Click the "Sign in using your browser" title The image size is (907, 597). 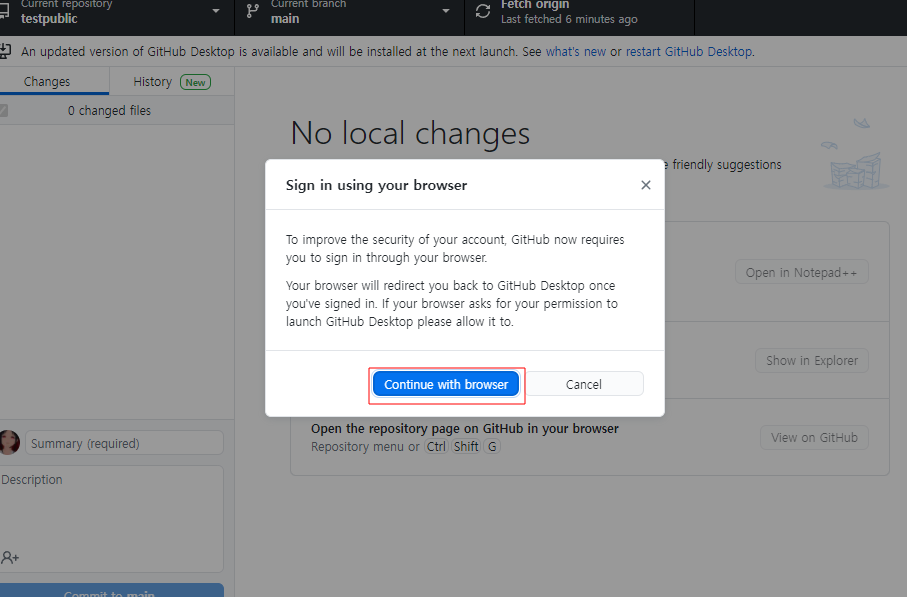(x=376, y=185)
